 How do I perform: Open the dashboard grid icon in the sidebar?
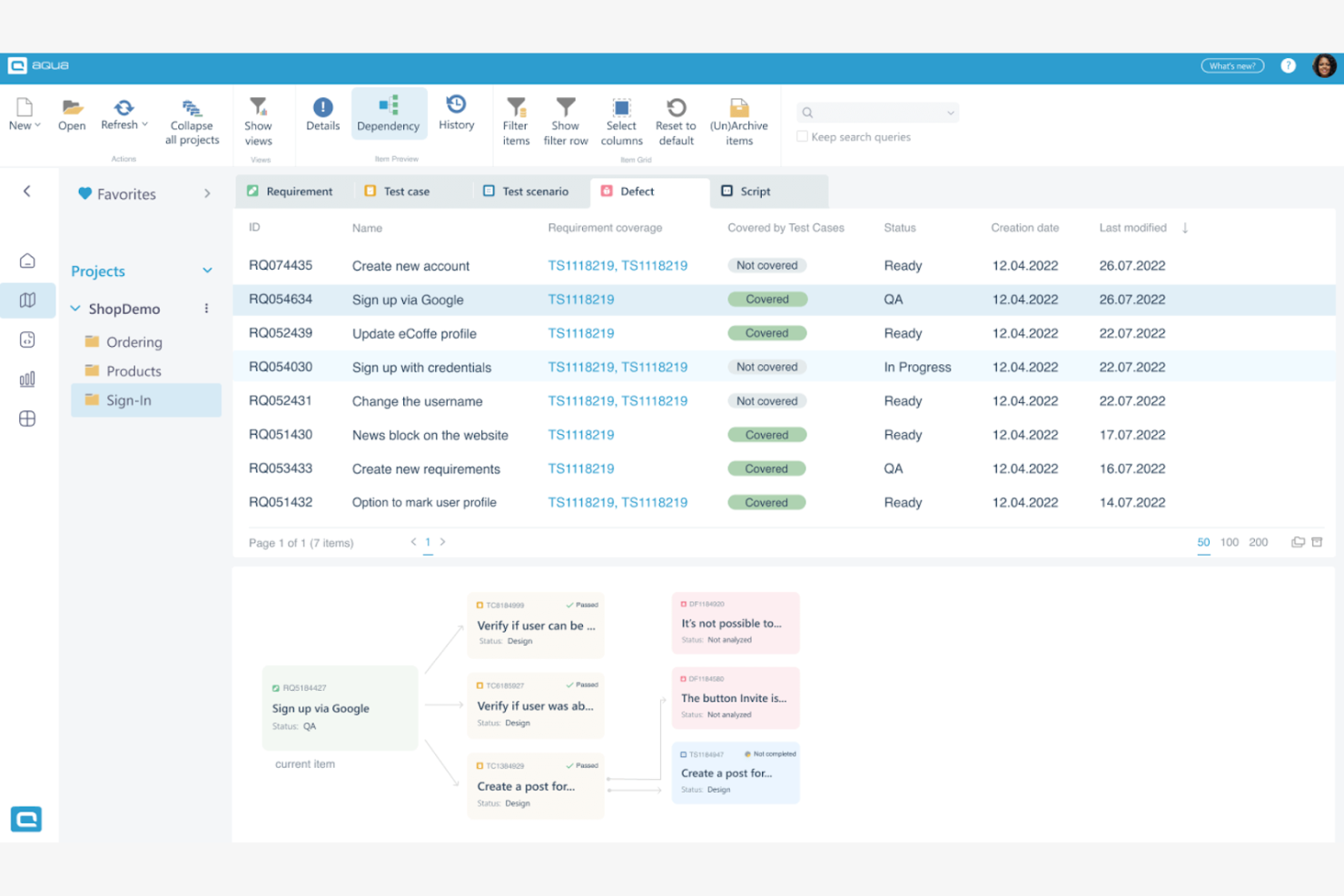tap(27, 418)
